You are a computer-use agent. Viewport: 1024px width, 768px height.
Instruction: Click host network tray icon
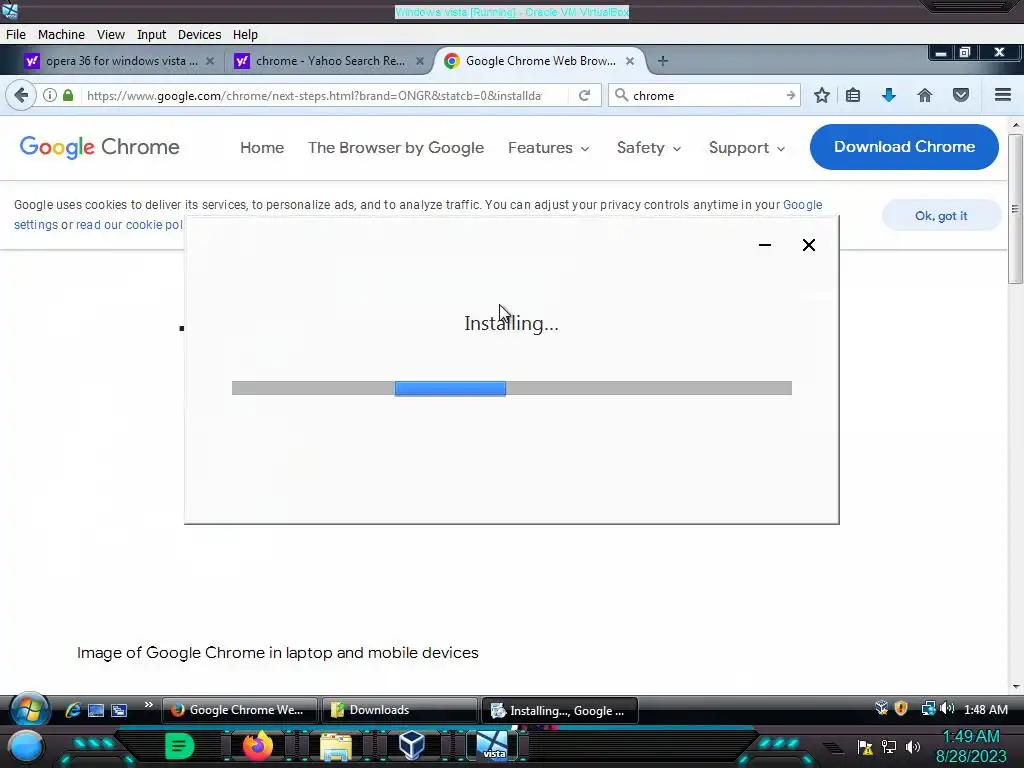889,746
